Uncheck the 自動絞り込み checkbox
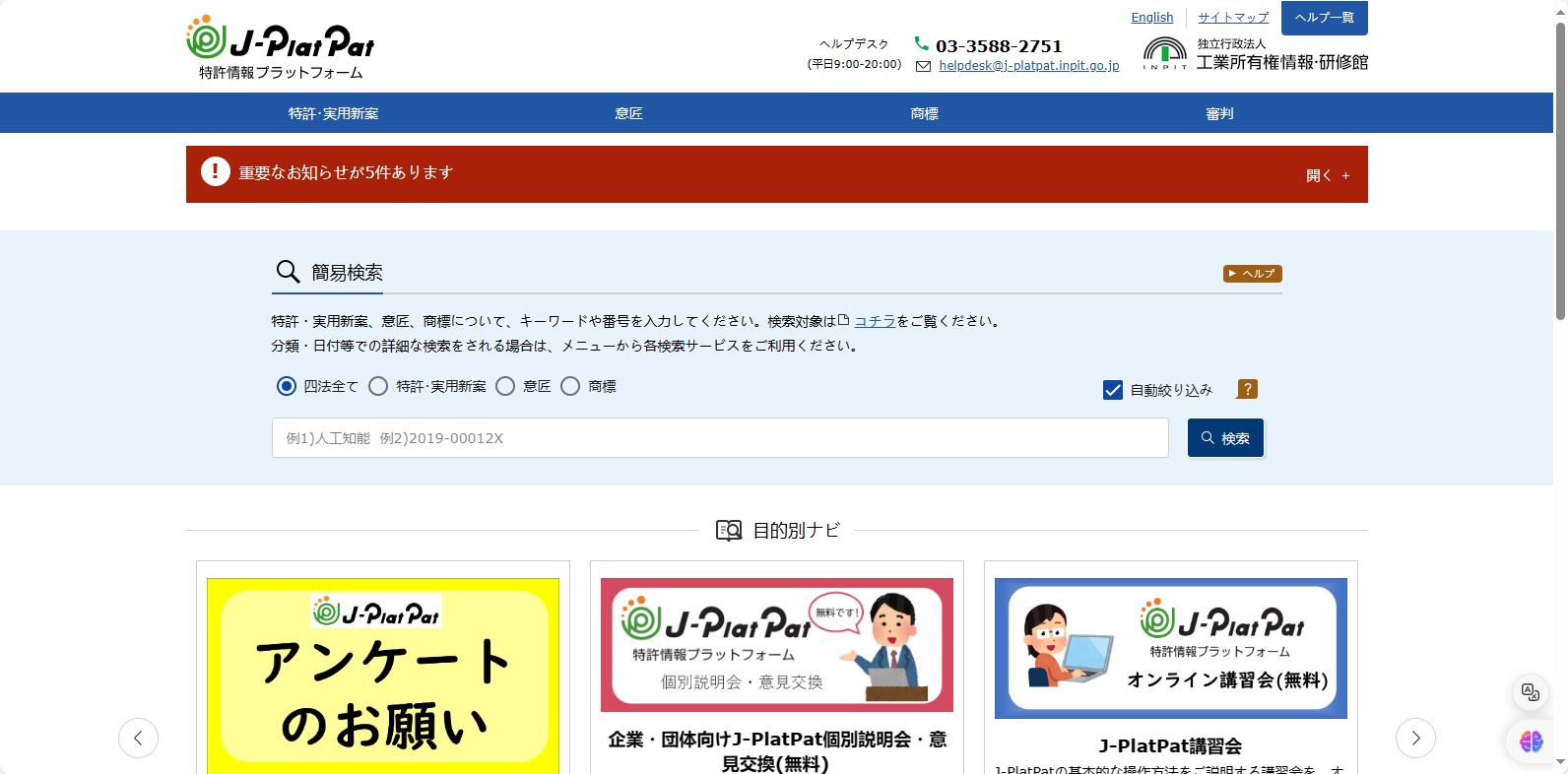Viewport: 1568px width, 774px height. 1113,390
